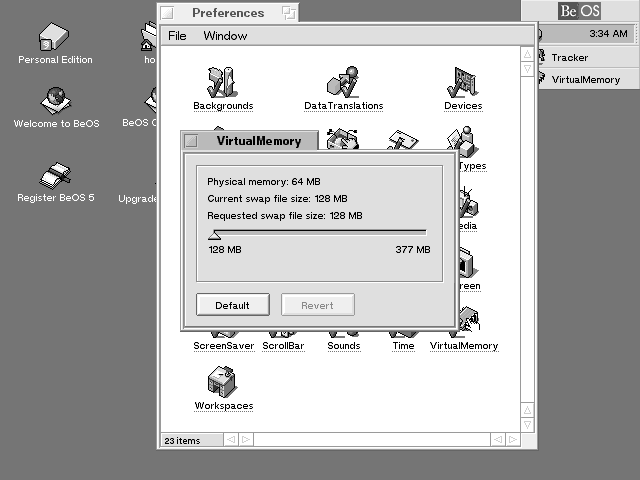Open the Devices preference icon
Viewport: 640px width, 480px height.
[463, 82]
